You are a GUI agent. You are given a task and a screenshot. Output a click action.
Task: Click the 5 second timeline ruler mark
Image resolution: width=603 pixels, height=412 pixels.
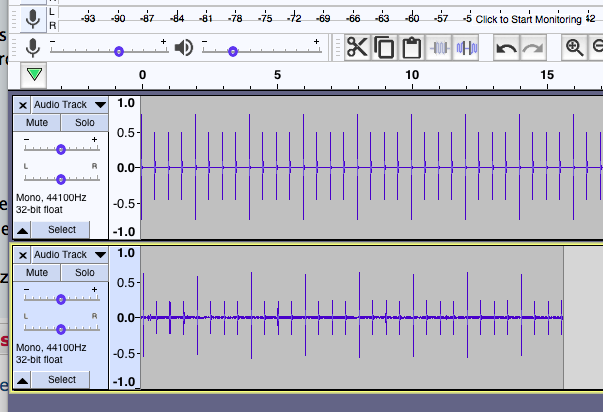point(277,75)
